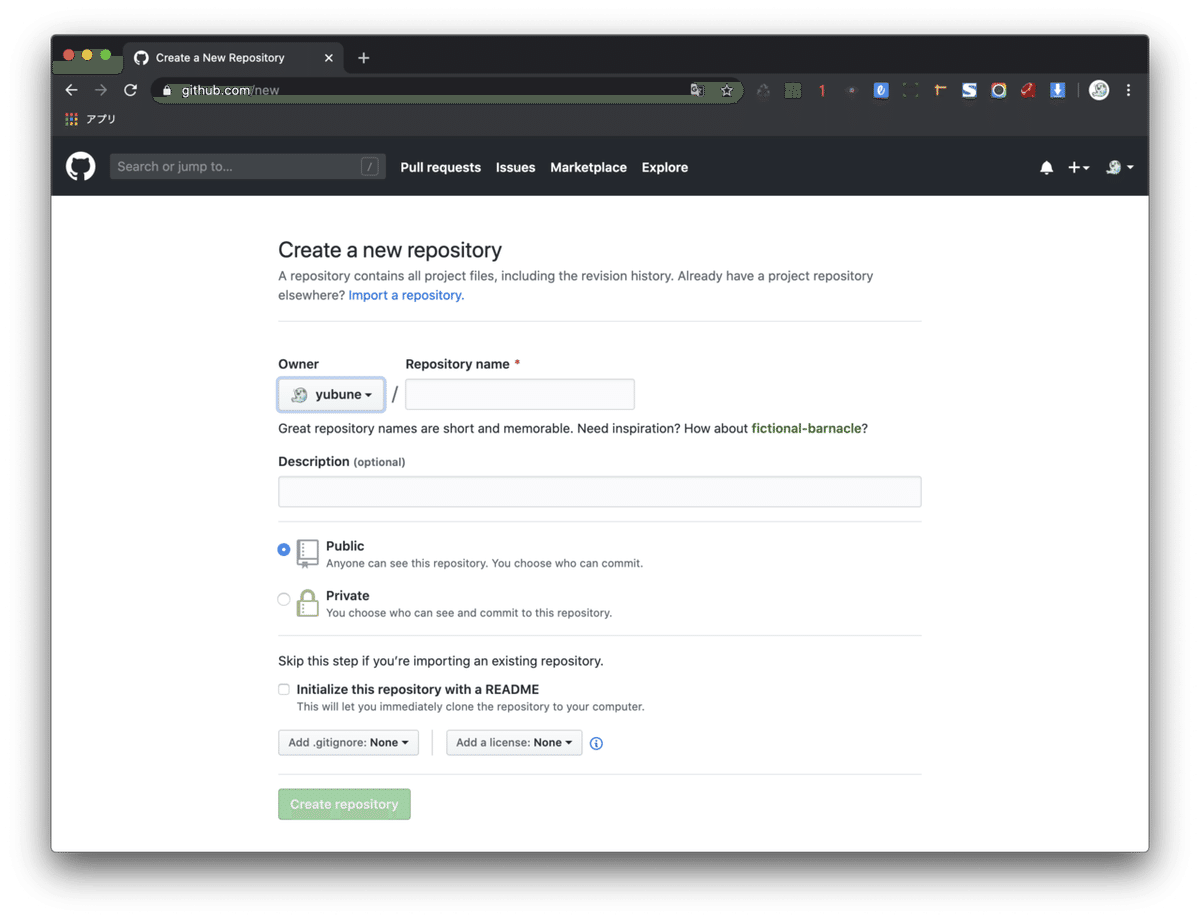Expand the Add .gitignore dropdown
This screenshot has height=920, width=1200.
coord(348,742)
